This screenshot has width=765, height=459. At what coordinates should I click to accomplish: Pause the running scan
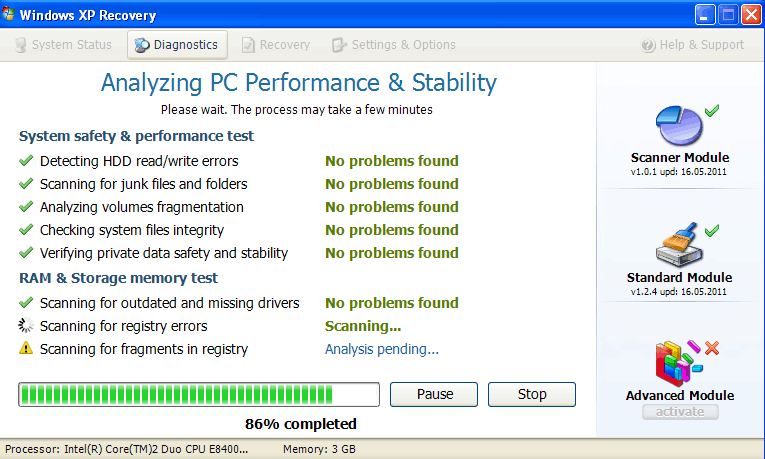click(435, 394)
